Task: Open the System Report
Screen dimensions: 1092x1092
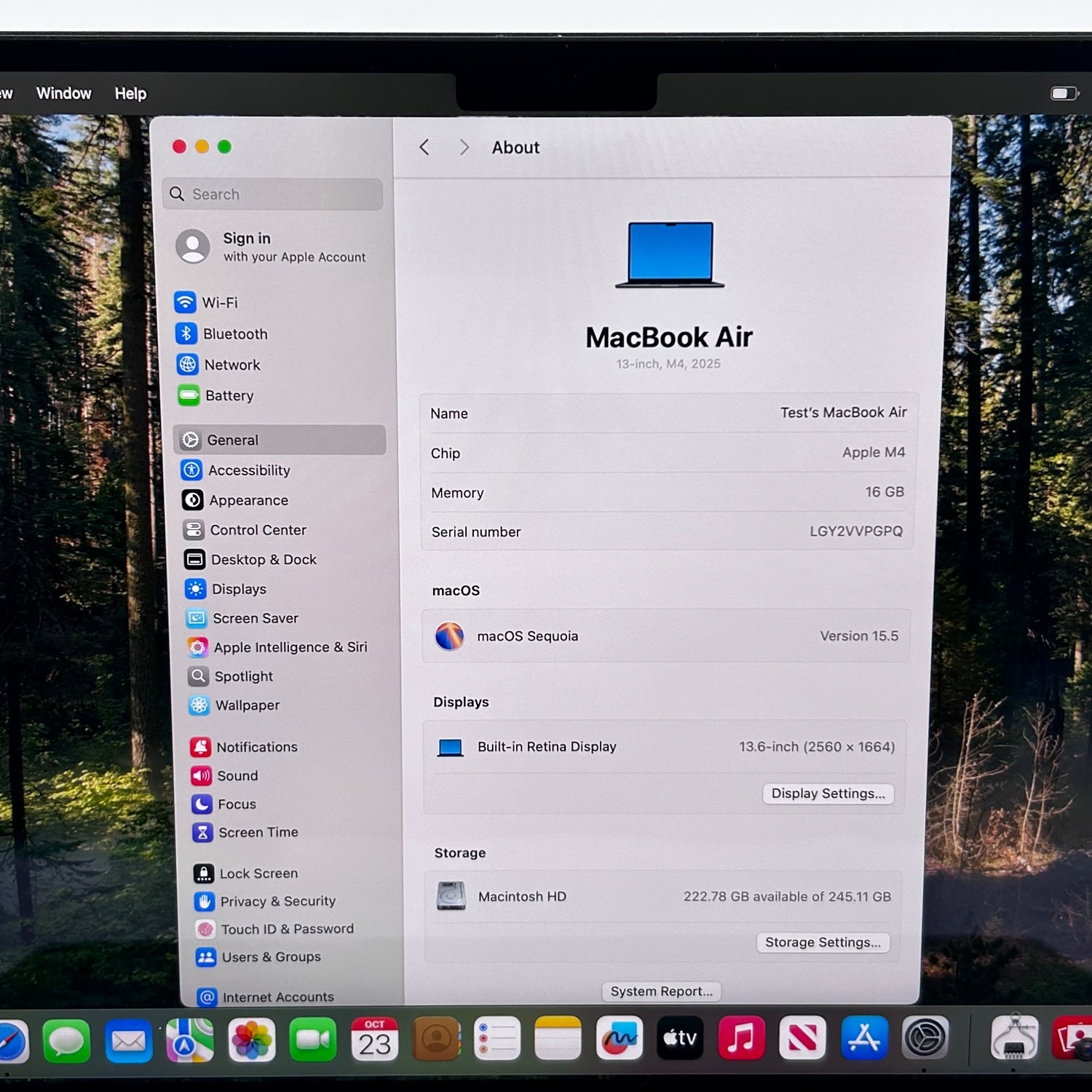Action: [x=661, y=992]
